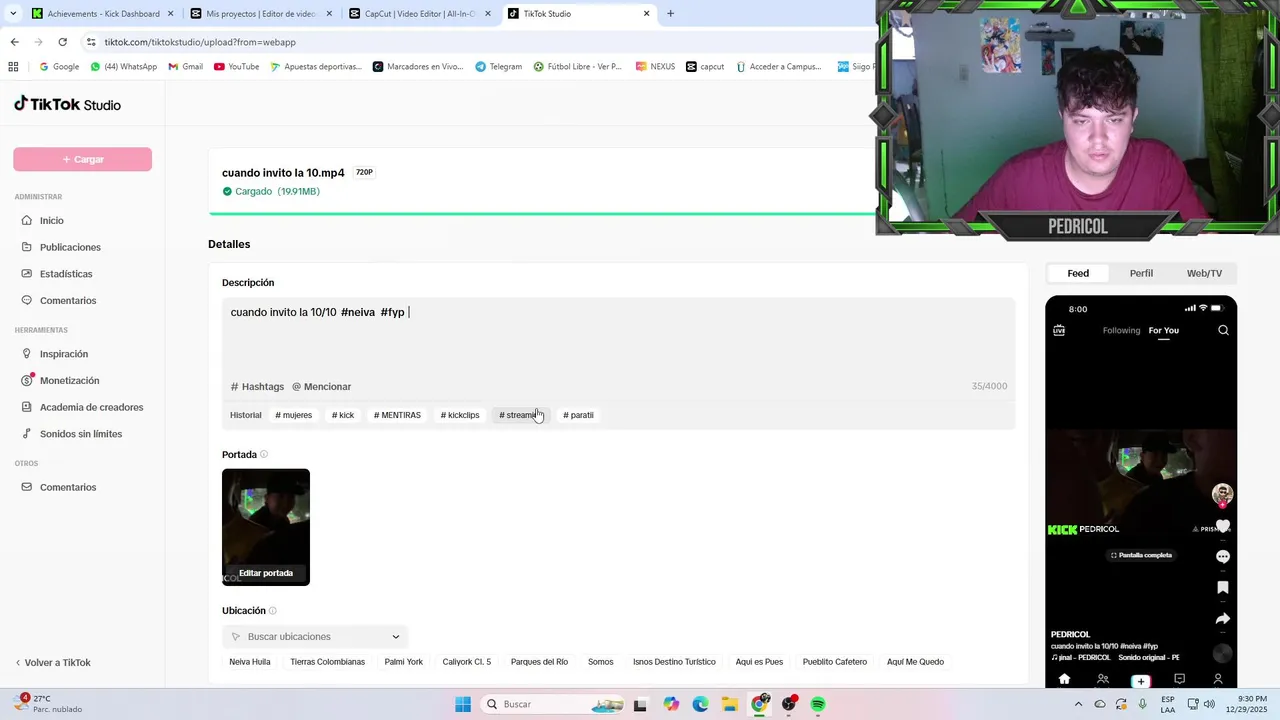Select the # streamer hashtag chip
This screenshot has width=1280, height=720.
520,415
